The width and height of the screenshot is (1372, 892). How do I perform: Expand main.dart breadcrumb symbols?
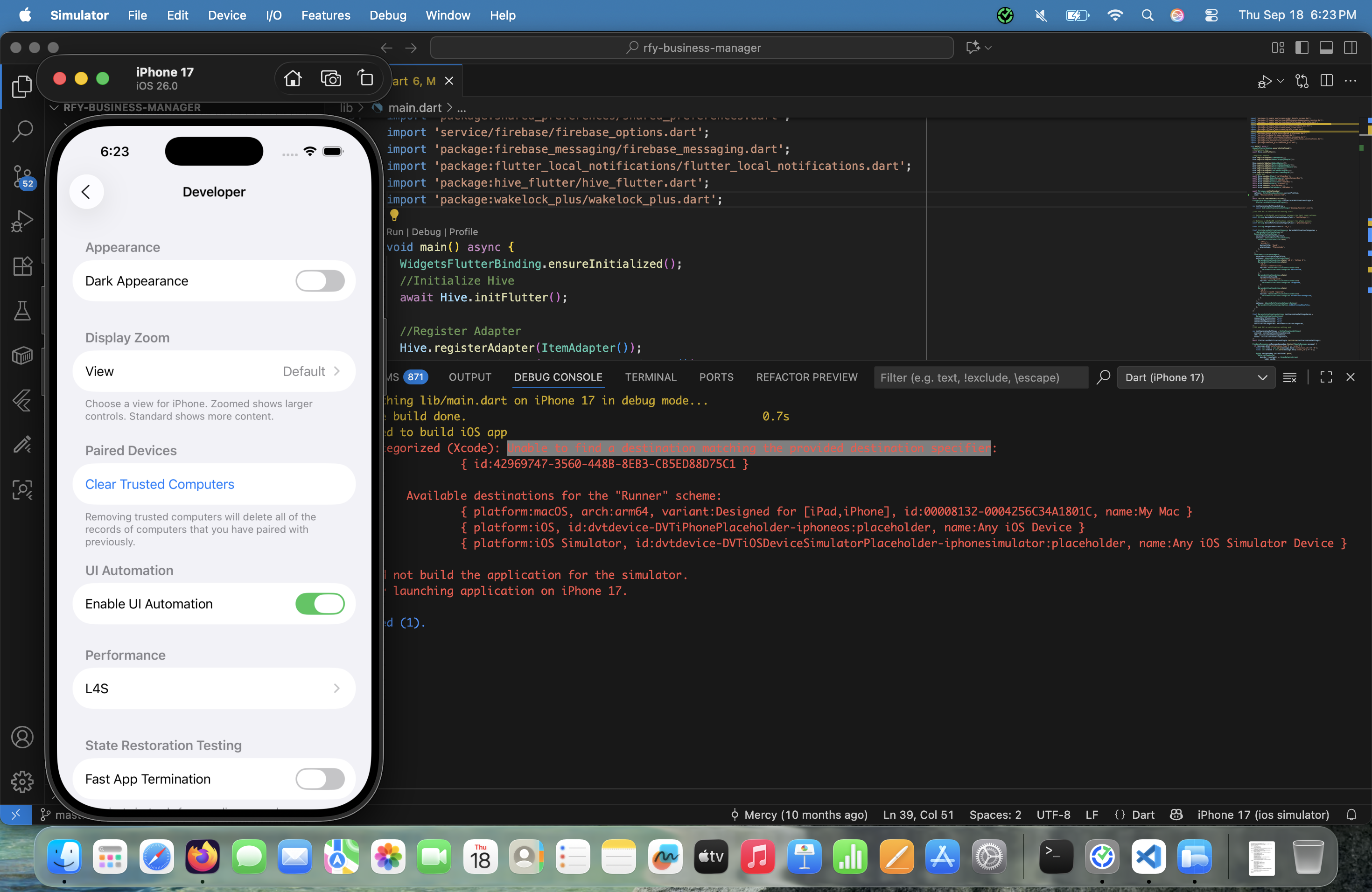[x=461, y=108]
